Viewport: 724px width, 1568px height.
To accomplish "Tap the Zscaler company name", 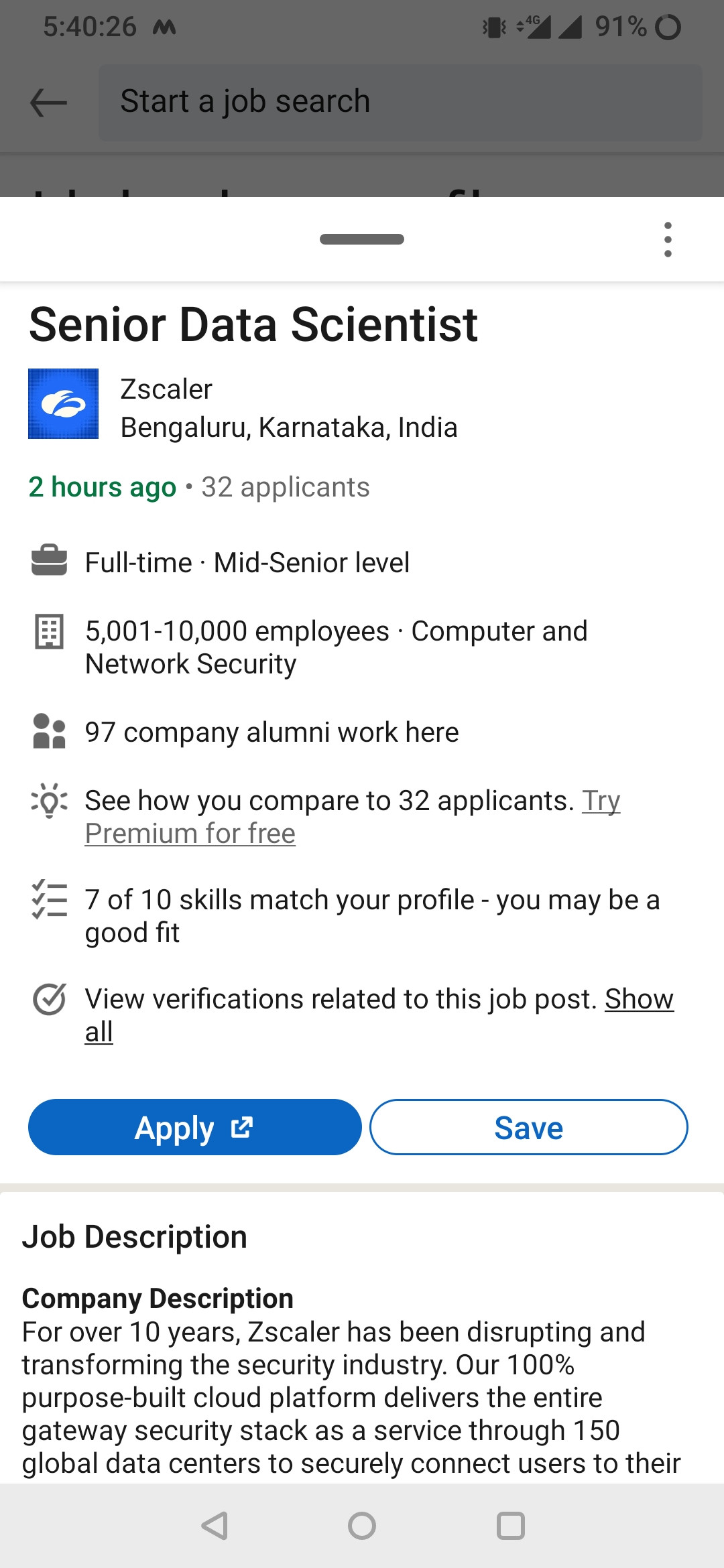I will point(166,389).
